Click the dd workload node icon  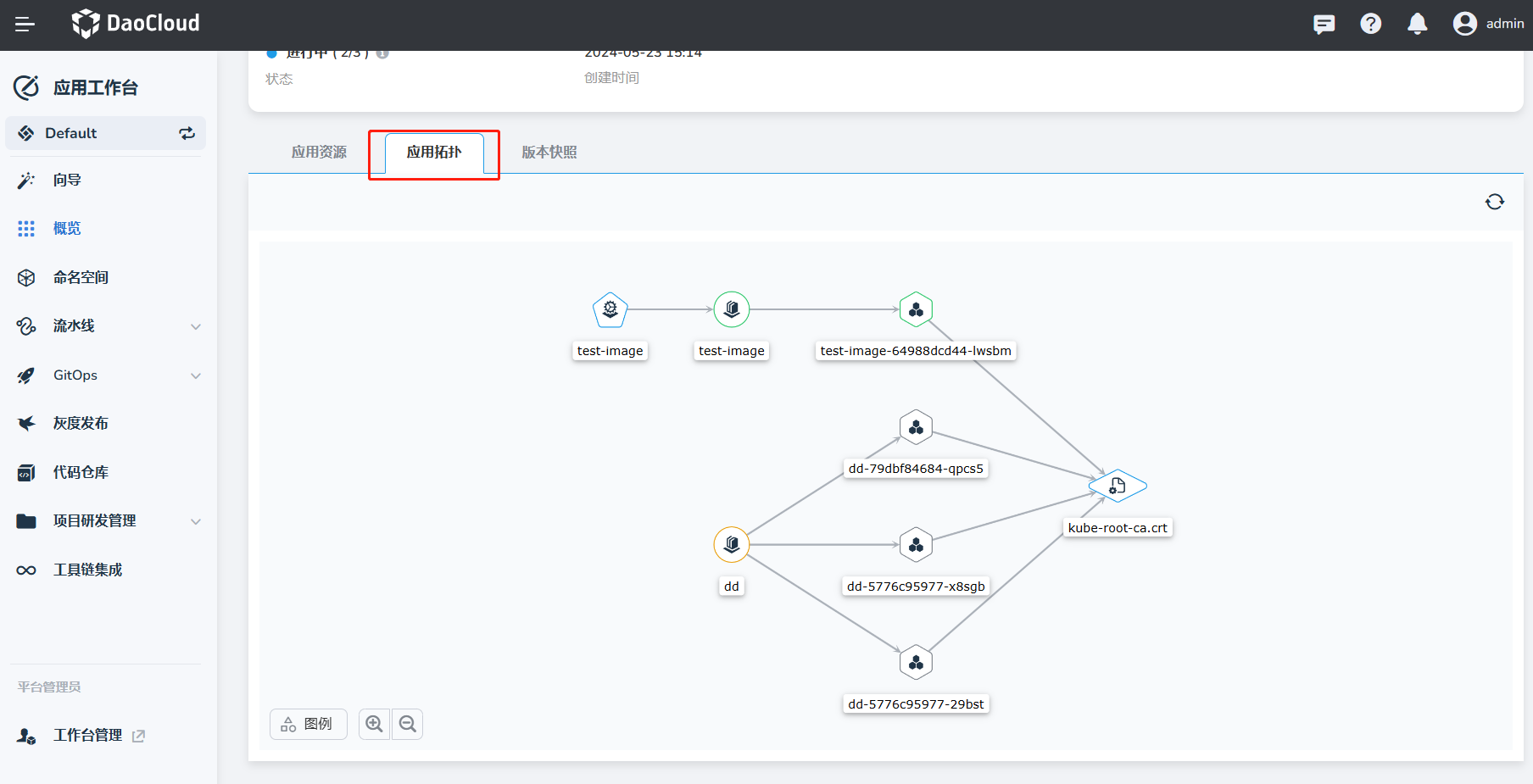tap(731, 544)
